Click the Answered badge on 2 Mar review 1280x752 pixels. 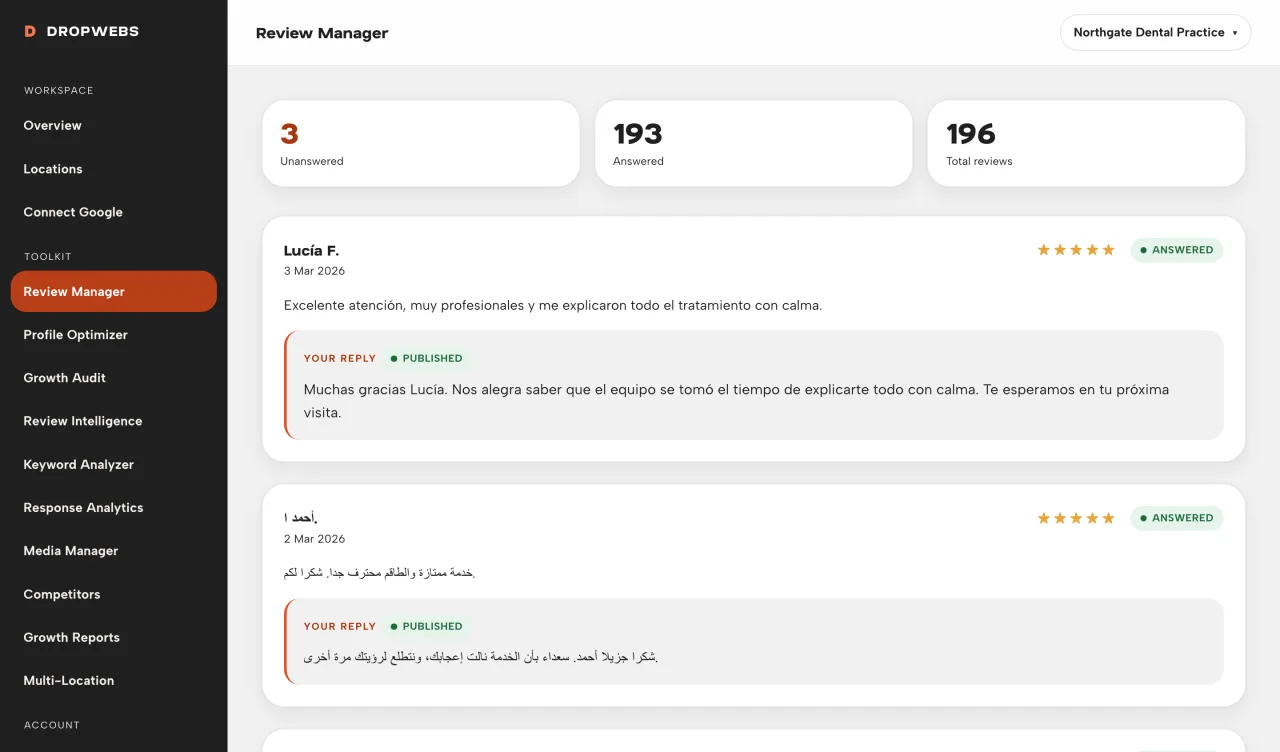coord(1177,518)
